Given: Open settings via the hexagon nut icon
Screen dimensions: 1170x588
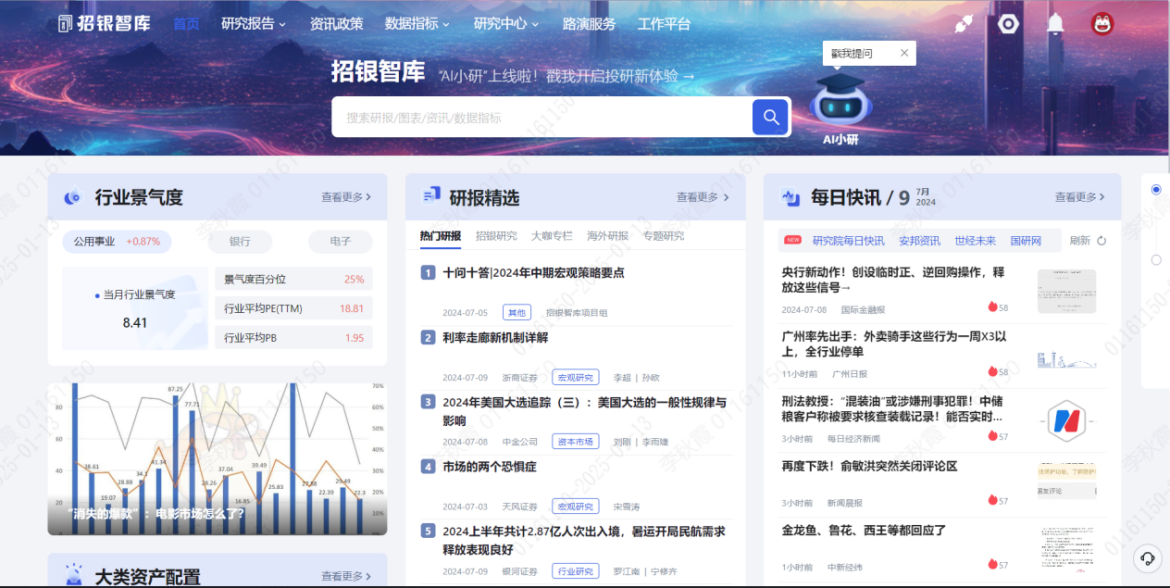Looking at the screenshot, I should pos(1009,24).
